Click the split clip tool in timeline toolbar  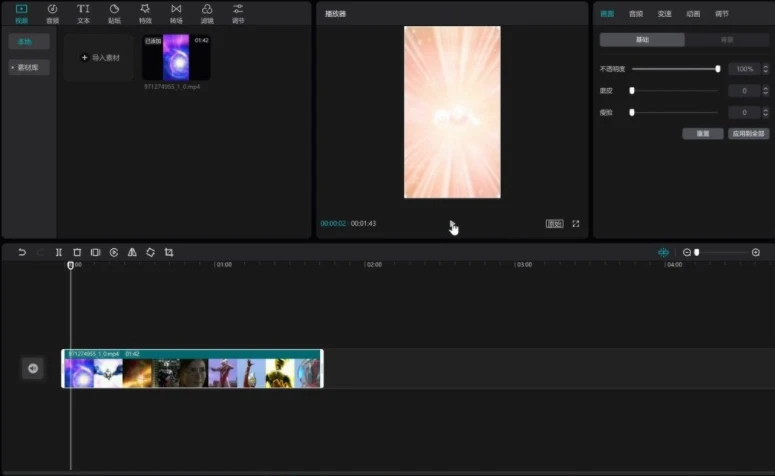59,253
